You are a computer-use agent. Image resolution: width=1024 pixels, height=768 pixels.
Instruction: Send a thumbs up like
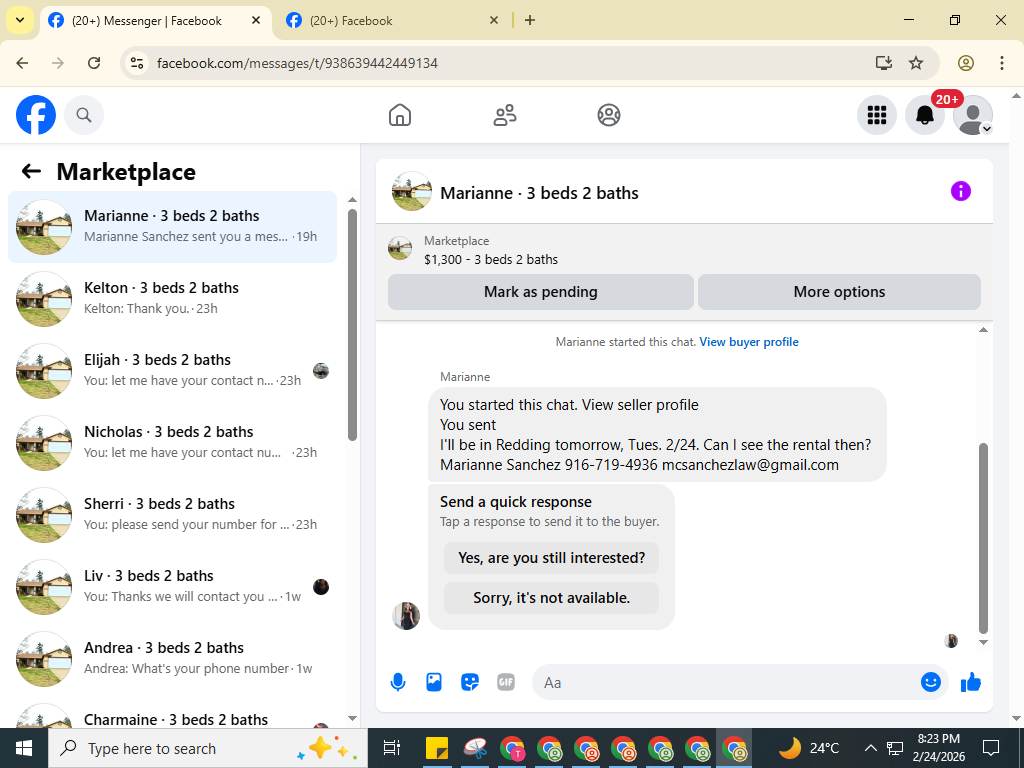(971, 682)
